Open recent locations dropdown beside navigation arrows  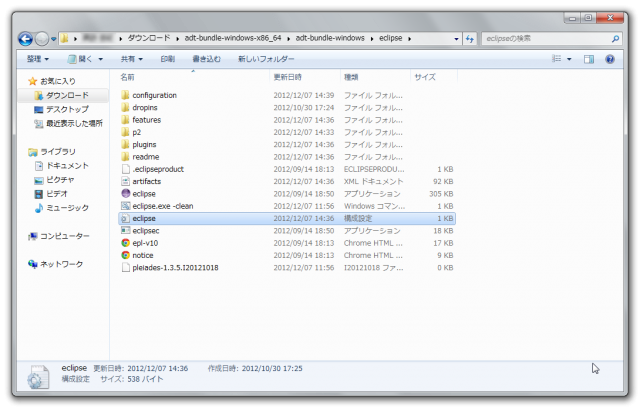click(53, 39)
